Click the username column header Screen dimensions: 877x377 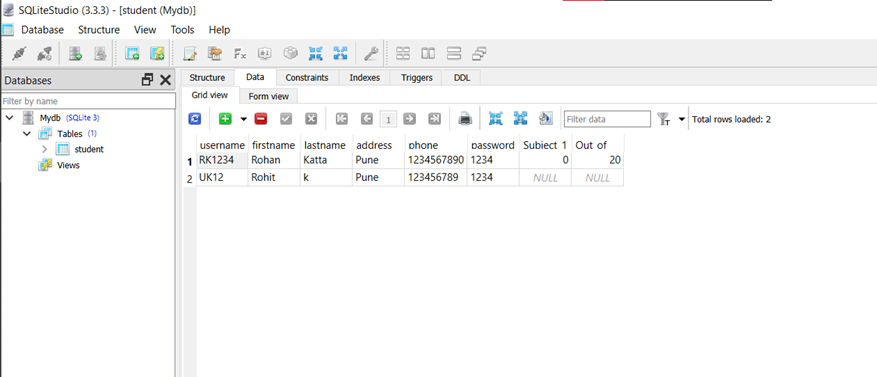[222, 145]
